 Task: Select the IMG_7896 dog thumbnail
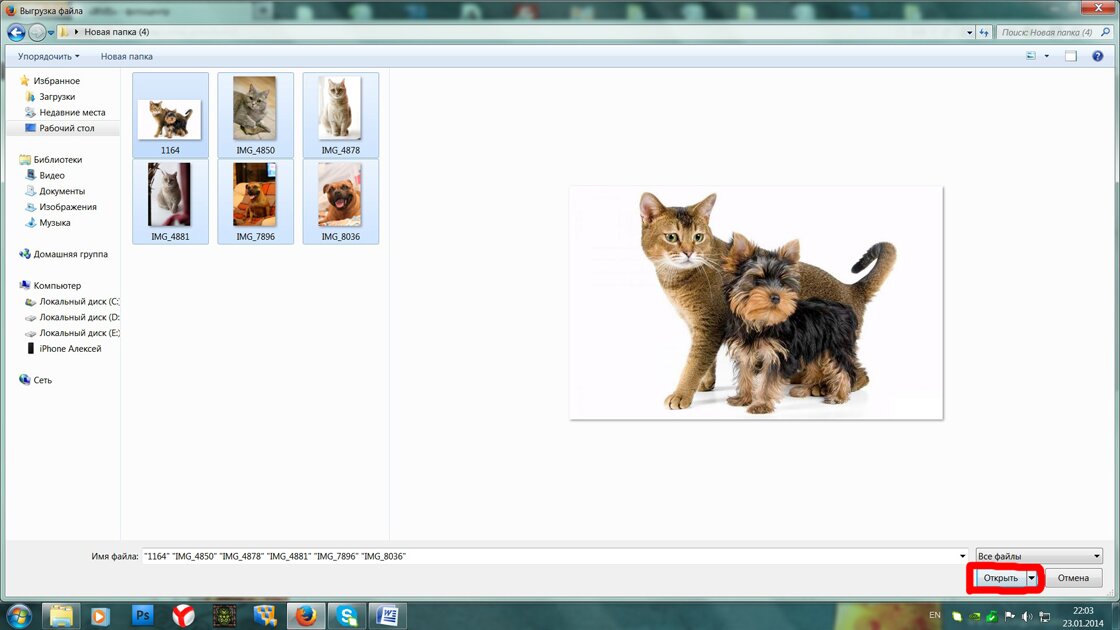point(255,201)
